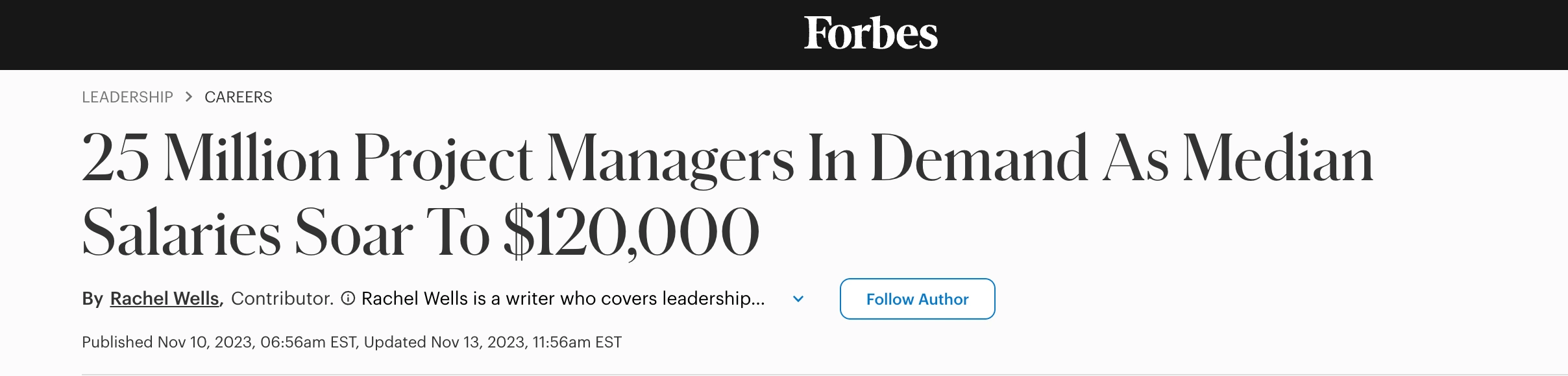Image resolution: width=1568 pixels, height=376 pixels.
Task: Click the Updated Nov 13, 2023 timestamp
Action: click(493, 342)
